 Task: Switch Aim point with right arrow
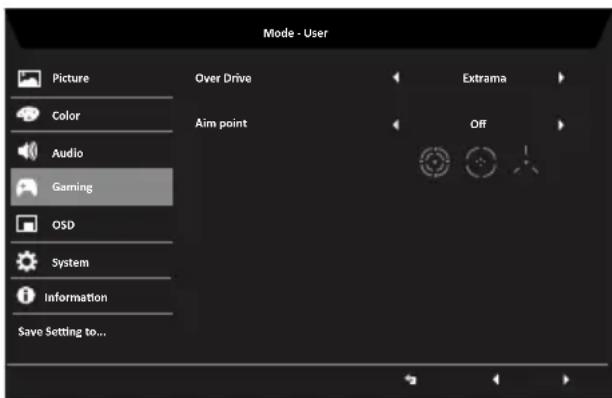pyautogui.click(x=561, y=125)
